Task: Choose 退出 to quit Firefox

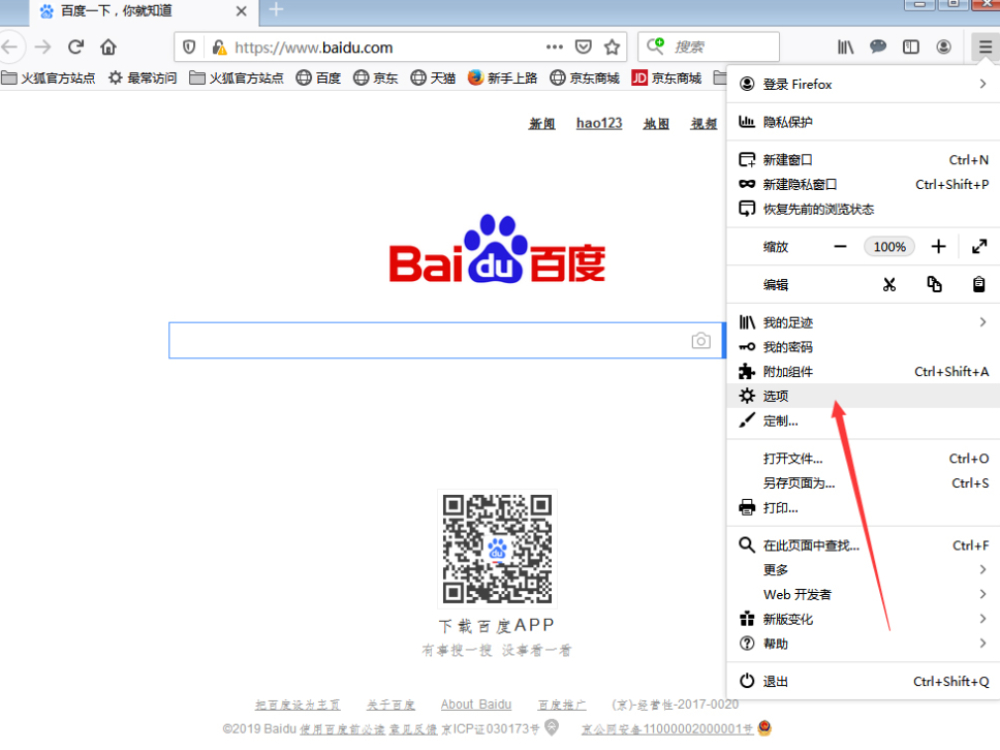Action: pyautogui.click(x=864, y=682)
